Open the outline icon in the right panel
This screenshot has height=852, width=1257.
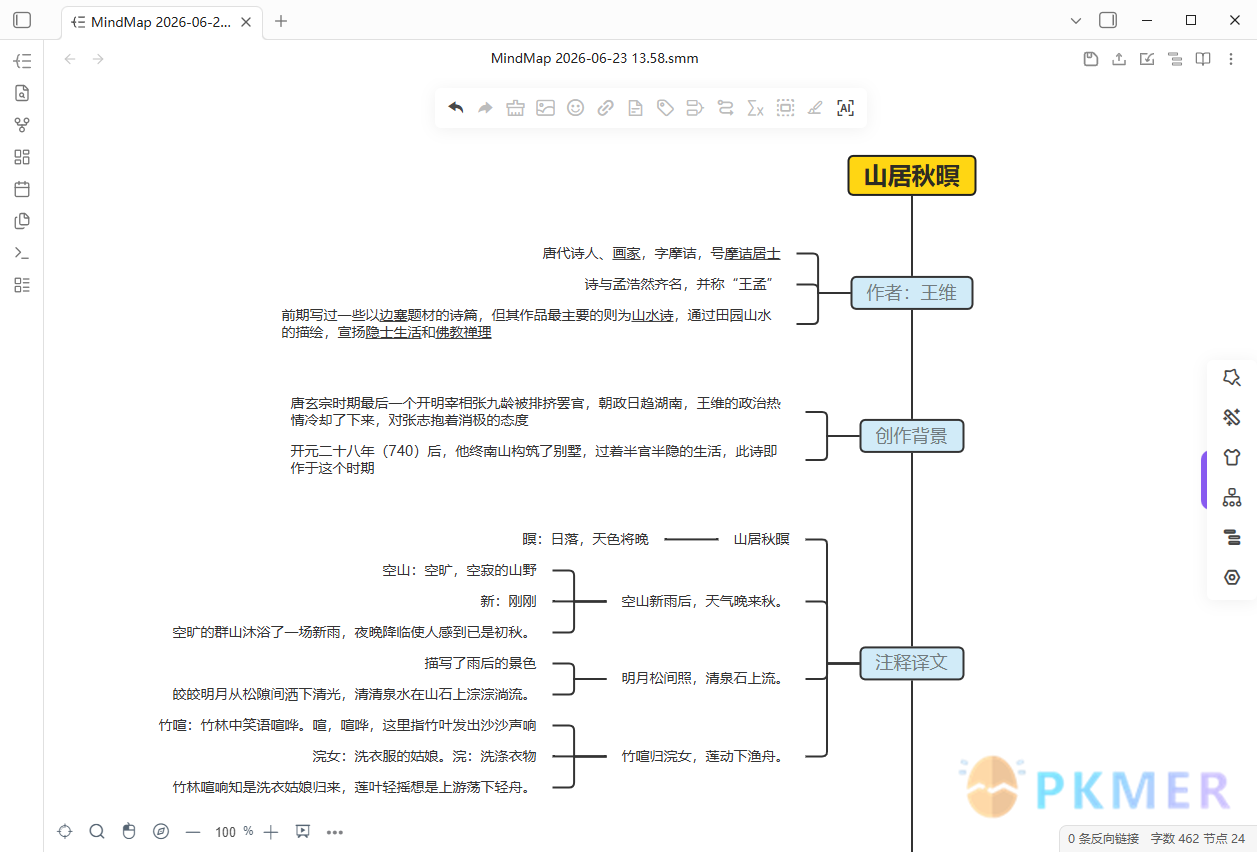pyautogui.click(x=1232, y=538)
